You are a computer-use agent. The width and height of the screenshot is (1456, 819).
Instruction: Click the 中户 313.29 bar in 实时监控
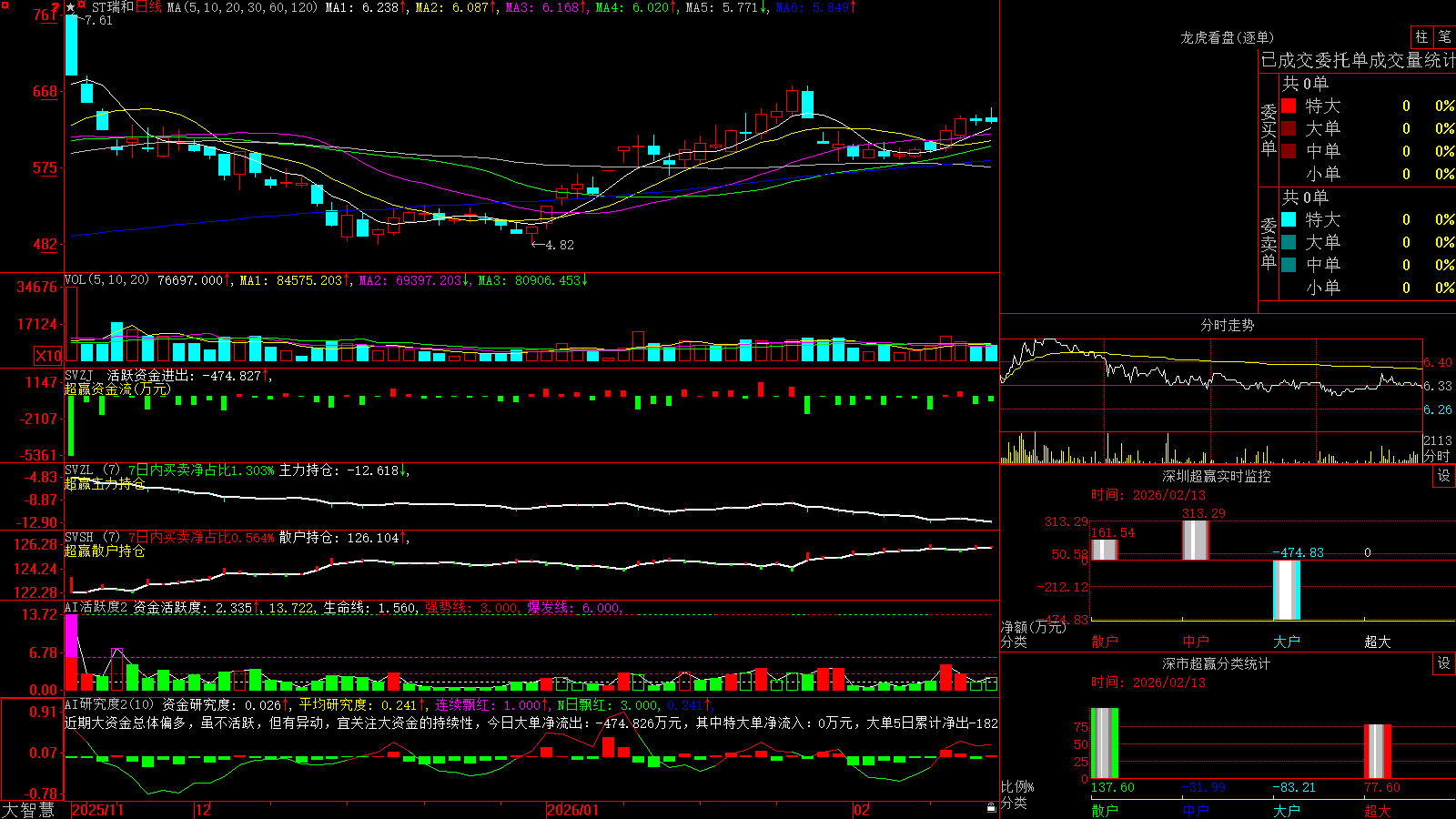click(1195, 541)
